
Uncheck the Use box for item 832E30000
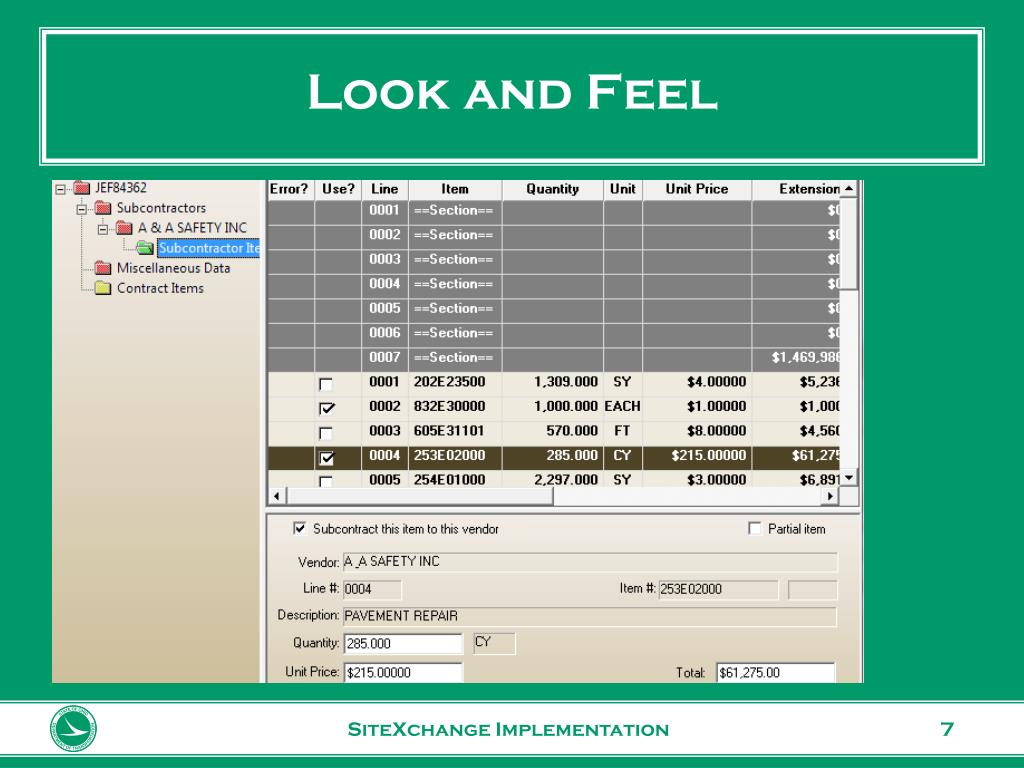[326, 409]
